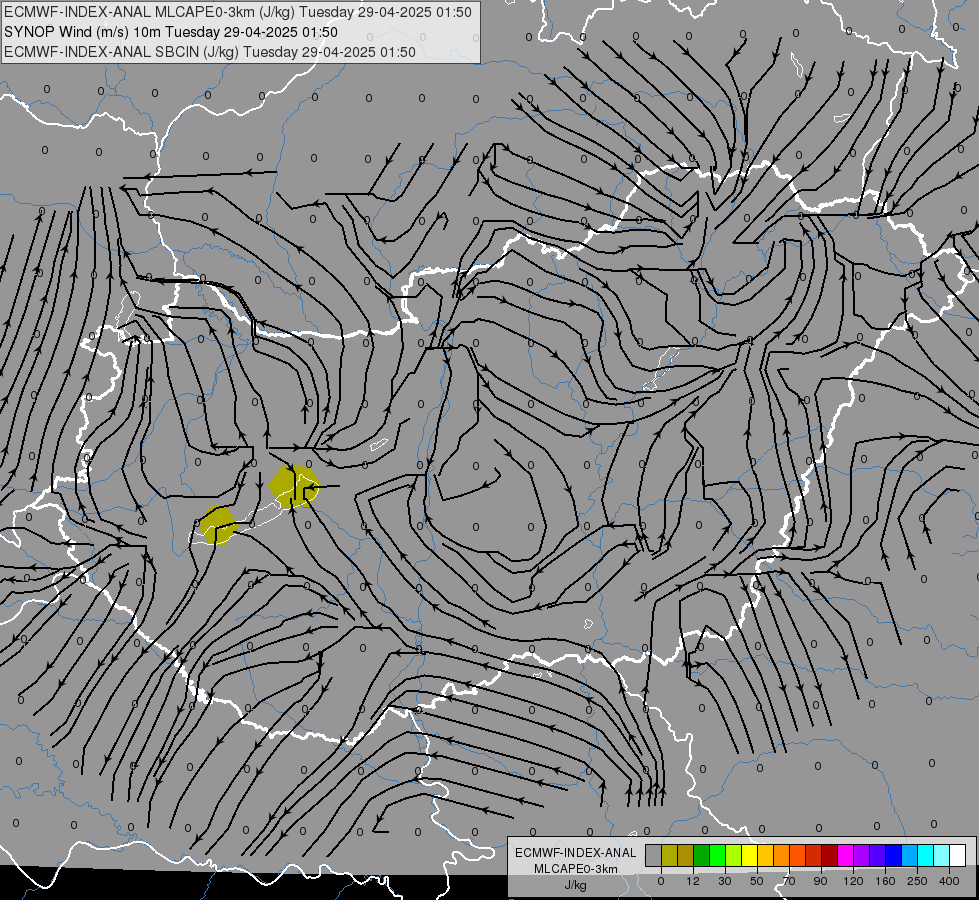Viewport: 979px width, 900px height.
Task: Select the legend scale value 400
Action: [949, 881]
